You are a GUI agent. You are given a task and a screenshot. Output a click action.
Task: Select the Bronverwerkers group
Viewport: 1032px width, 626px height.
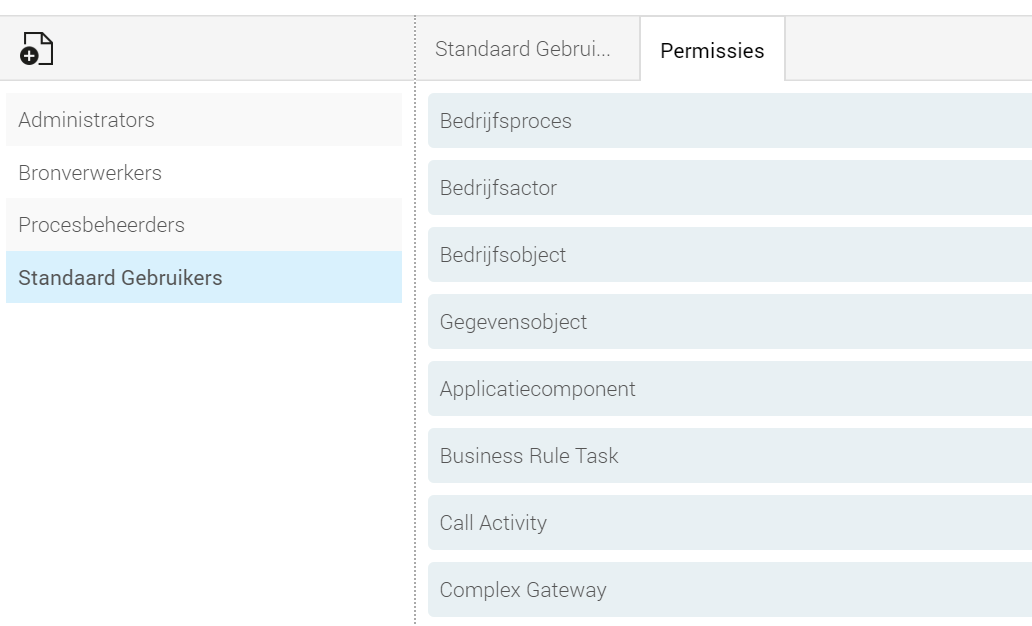[204, 172]
